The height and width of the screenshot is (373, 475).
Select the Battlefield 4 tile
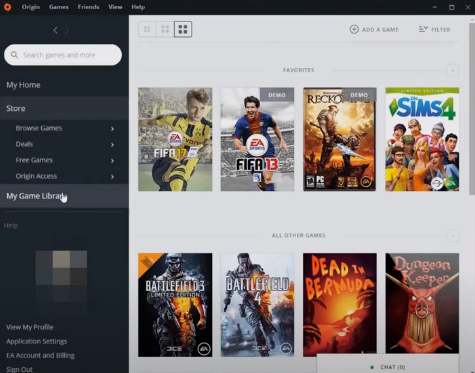(257, 305)
